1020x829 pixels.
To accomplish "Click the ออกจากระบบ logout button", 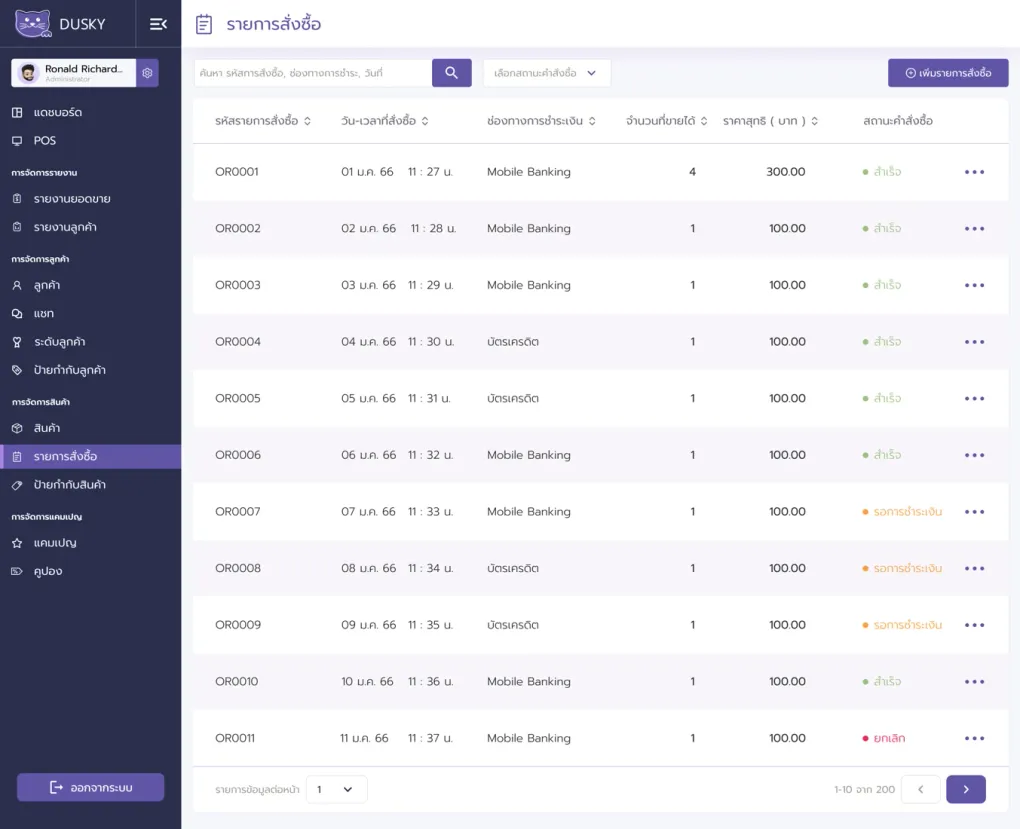I will 90,787.
